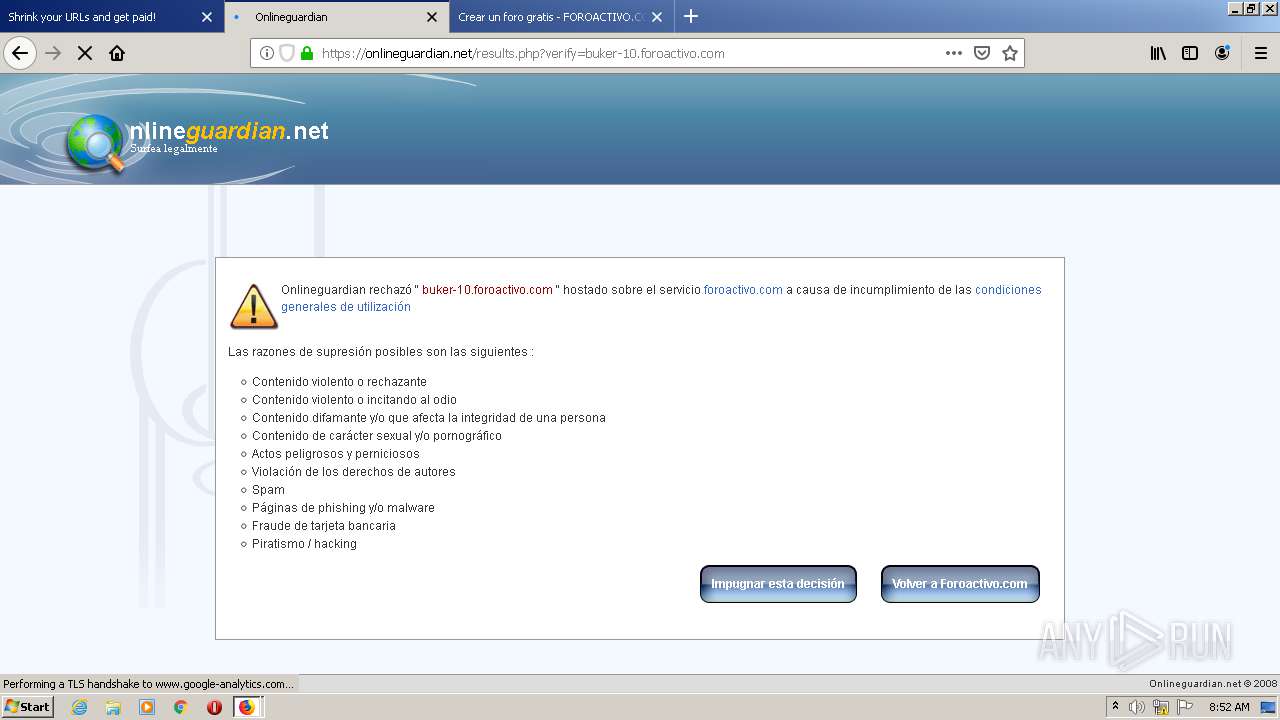The width and height of the screenshot is (1280, 720).
Task: Close the Shrink your URLs tab
Action: tap(207, 17)
